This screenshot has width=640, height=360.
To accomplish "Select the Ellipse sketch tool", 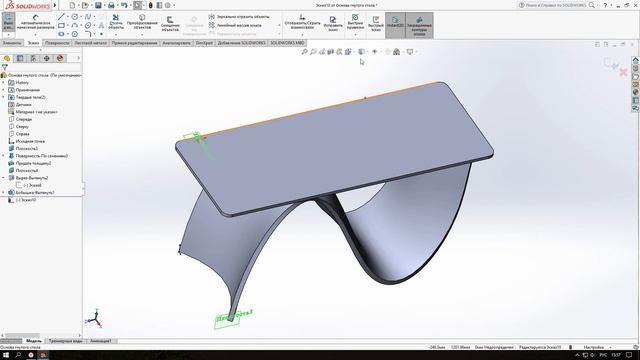I will 88,25.
